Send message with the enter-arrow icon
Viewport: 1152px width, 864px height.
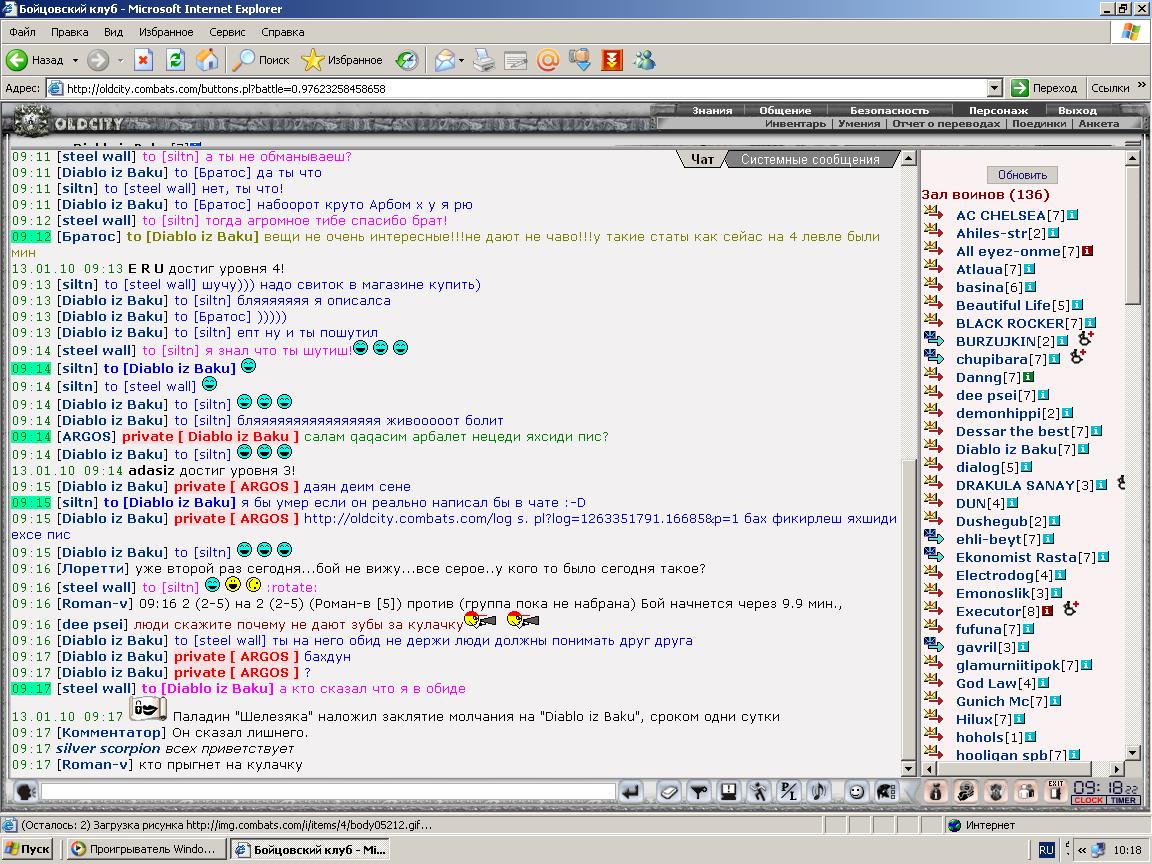(630, 791)
